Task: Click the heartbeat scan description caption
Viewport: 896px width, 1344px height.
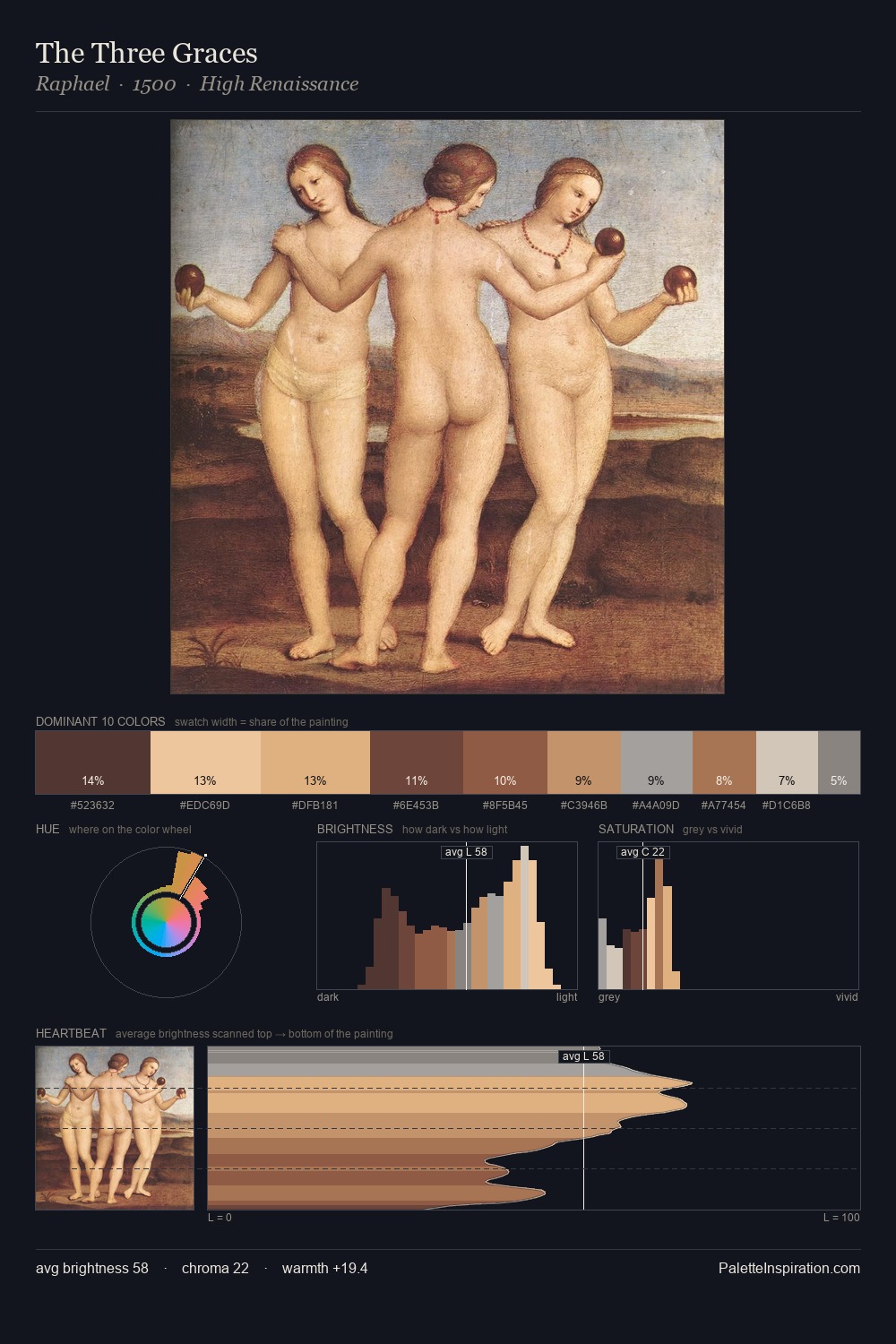Action: (254, 1033)
